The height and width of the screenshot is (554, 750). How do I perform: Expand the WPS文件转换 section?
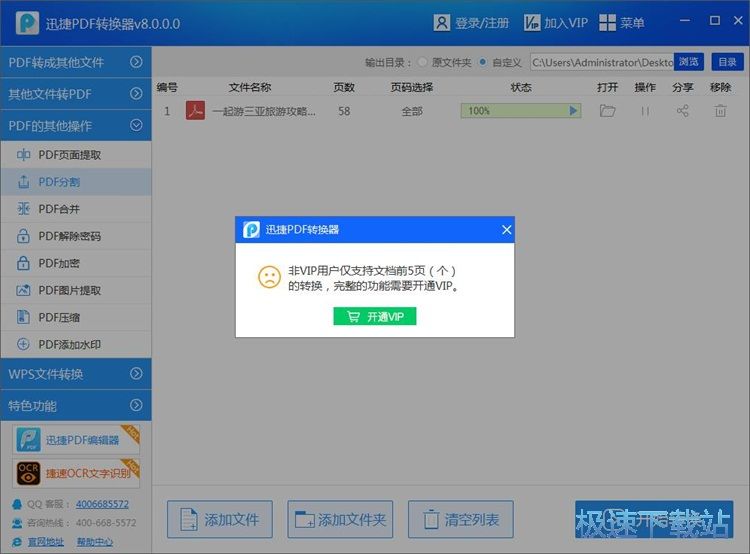pyautogui.click(x=76, y=374)
